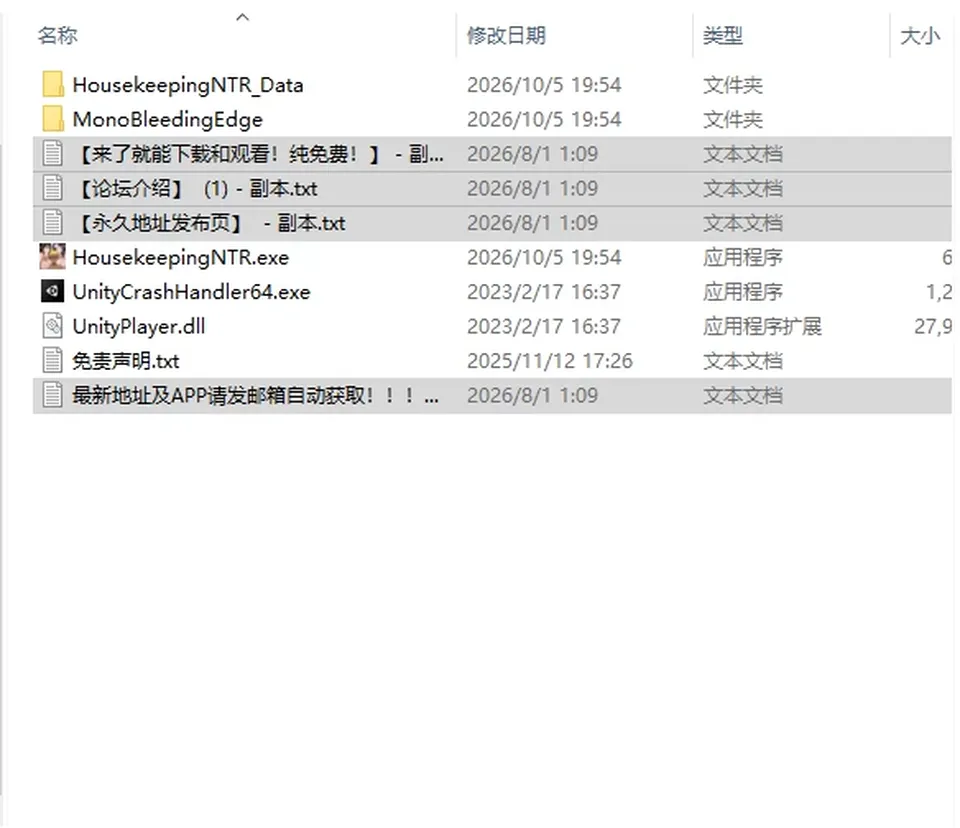Select the file 【来了就能下载和观看！纯免费！】

pos(258,154)
